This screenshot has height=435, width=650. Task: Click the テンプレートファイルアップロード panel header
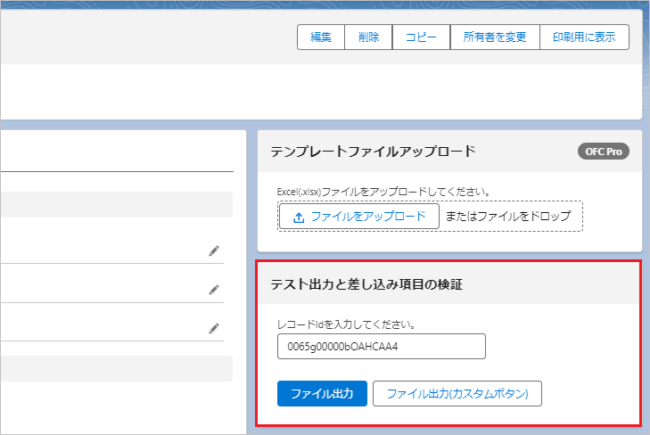(372, 152)
